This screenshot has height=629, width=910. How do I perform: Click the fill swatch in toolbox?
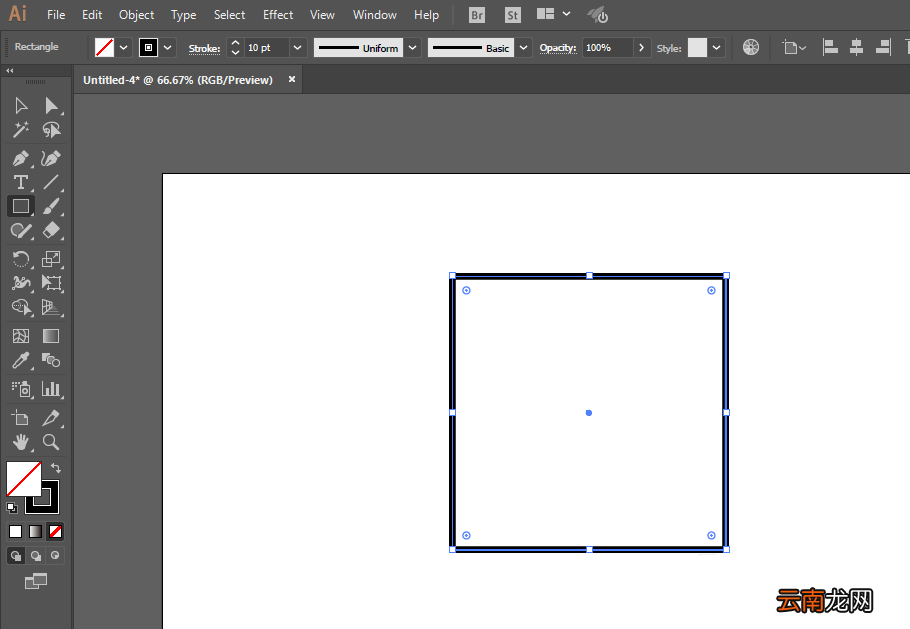click(24, 479)
